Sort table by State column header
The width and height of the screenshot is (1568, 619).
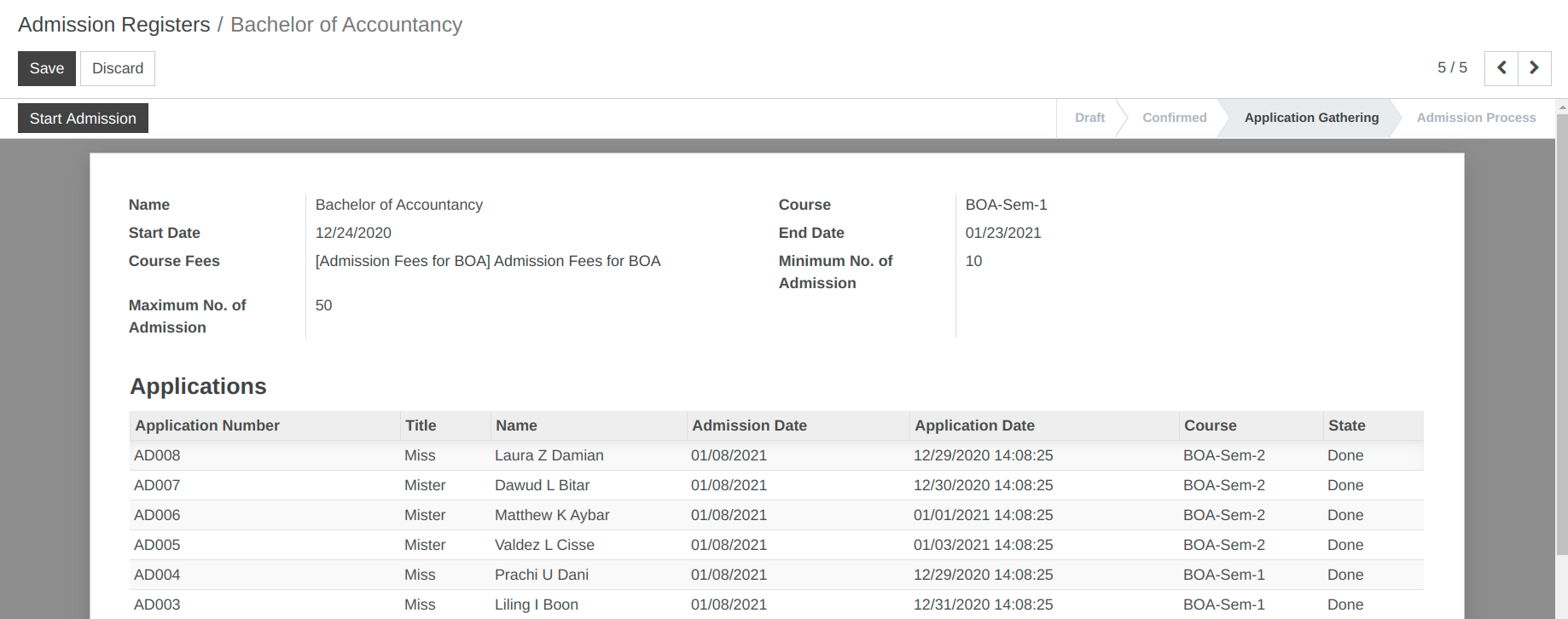pos(1346,425)
